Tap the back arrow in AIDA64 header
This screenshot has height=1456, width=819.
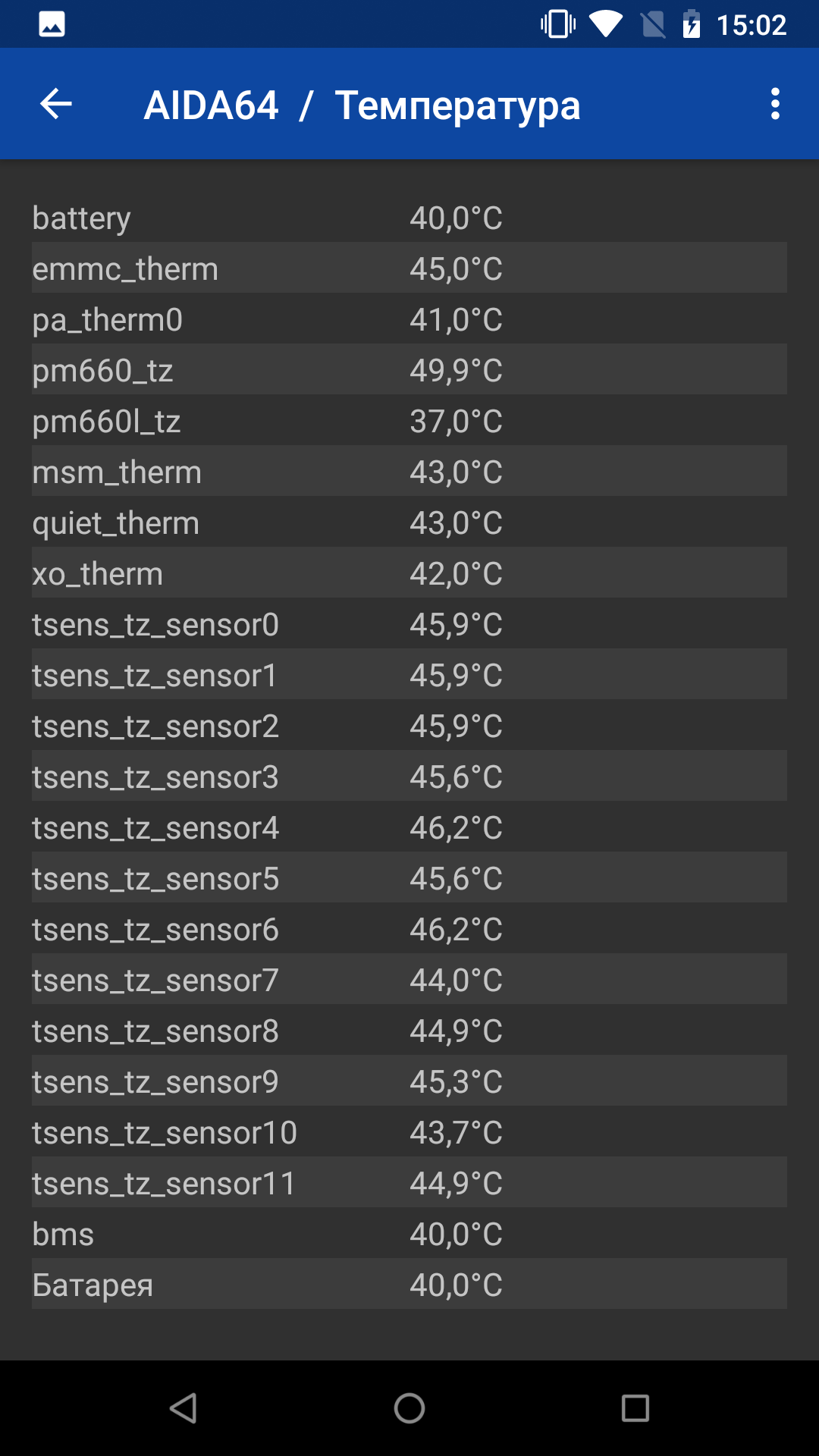pyautogui.click(x=55, y=104)
